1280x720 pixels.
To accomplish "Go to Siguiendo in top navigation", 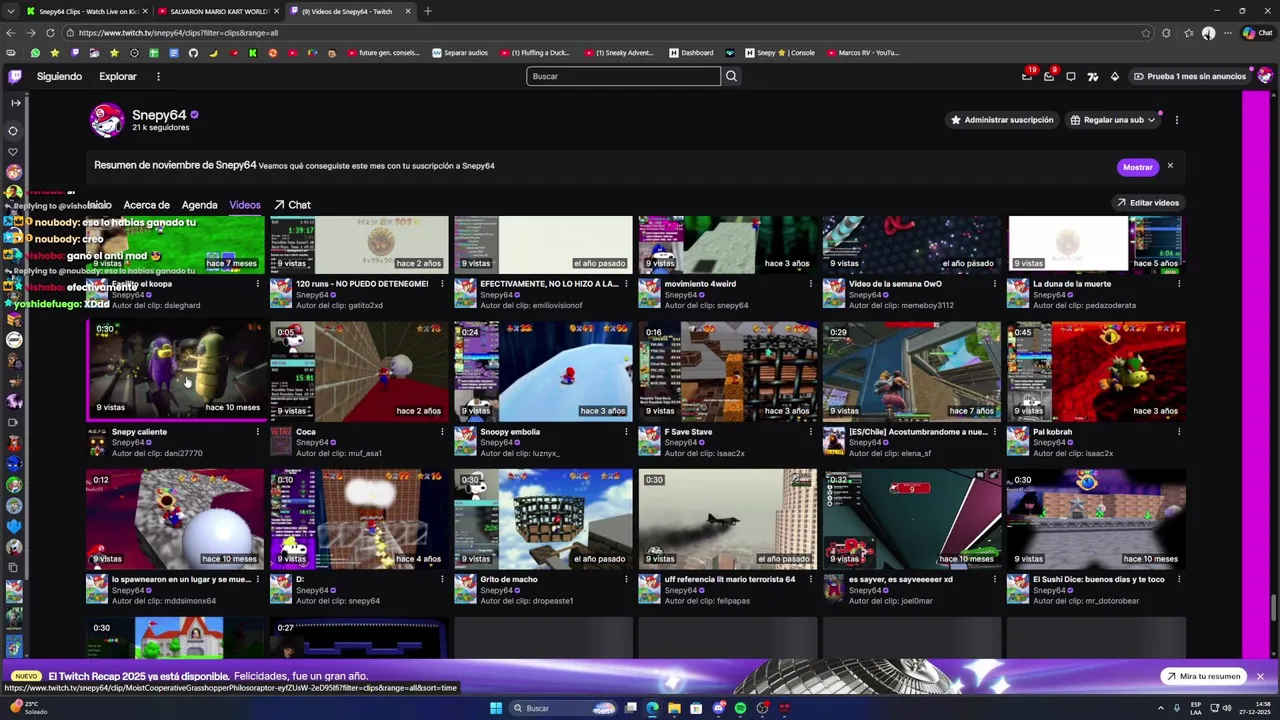I will tap(59, 76).
